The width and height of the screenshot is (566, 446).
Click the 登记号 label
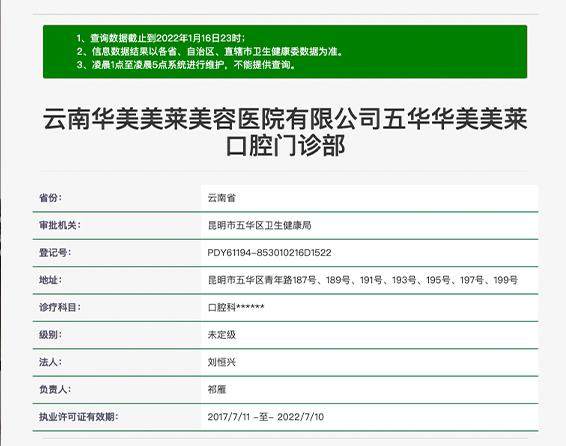point(55,253)
